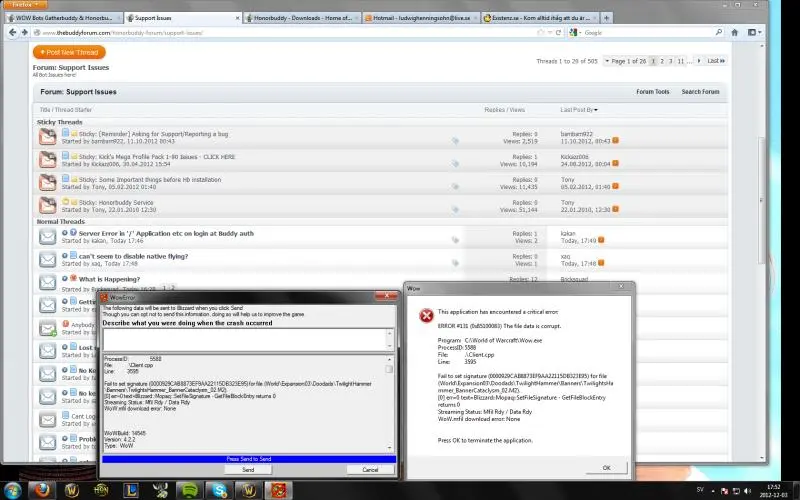Image resolution: width=800 pixels, height=500 pixels.
Task: Click the browser page vertical scrollbar
Action: coord(762,251)
